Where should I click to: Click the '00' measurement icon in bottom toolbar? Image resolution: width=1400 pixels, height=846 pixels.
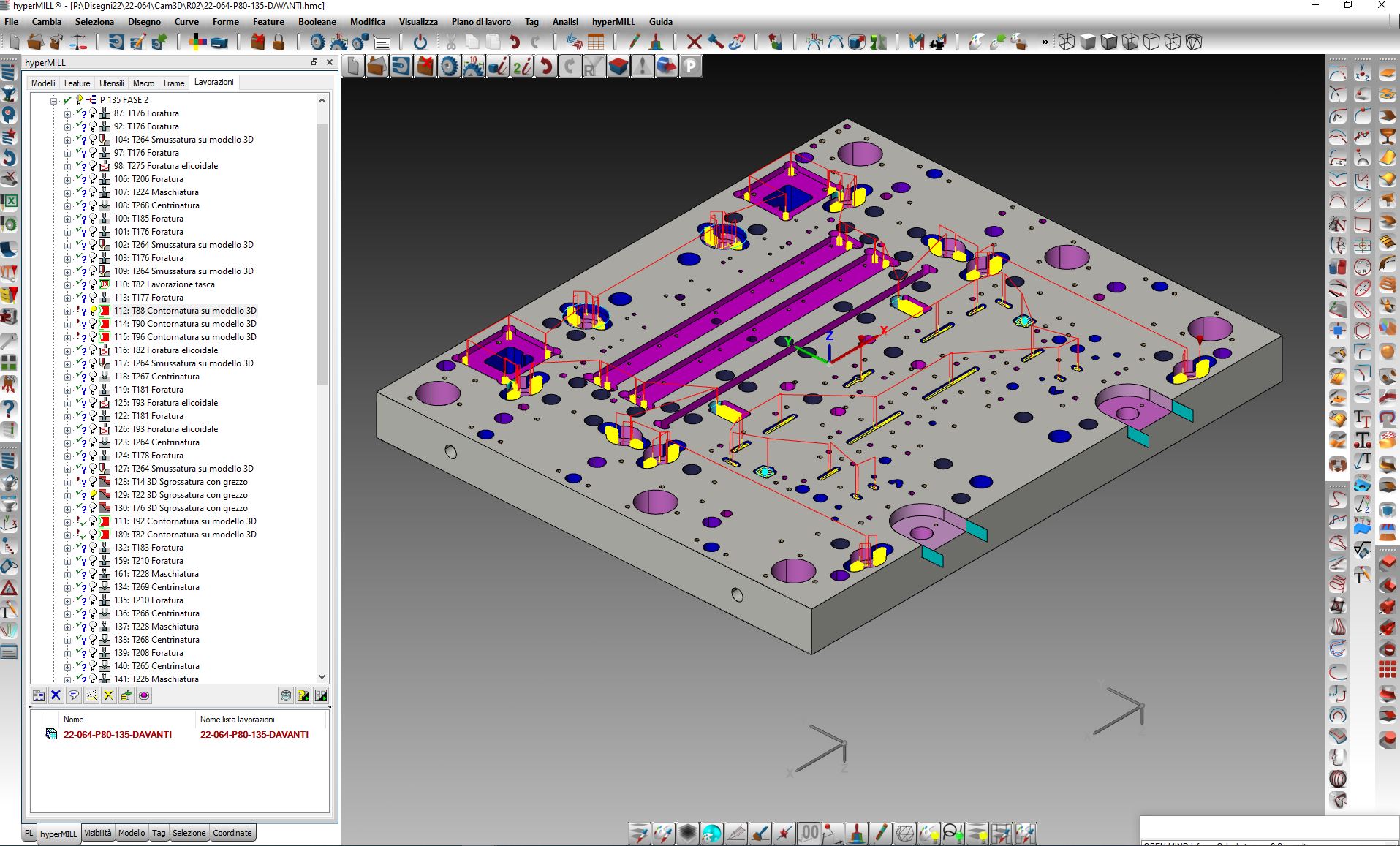point(809,833)
